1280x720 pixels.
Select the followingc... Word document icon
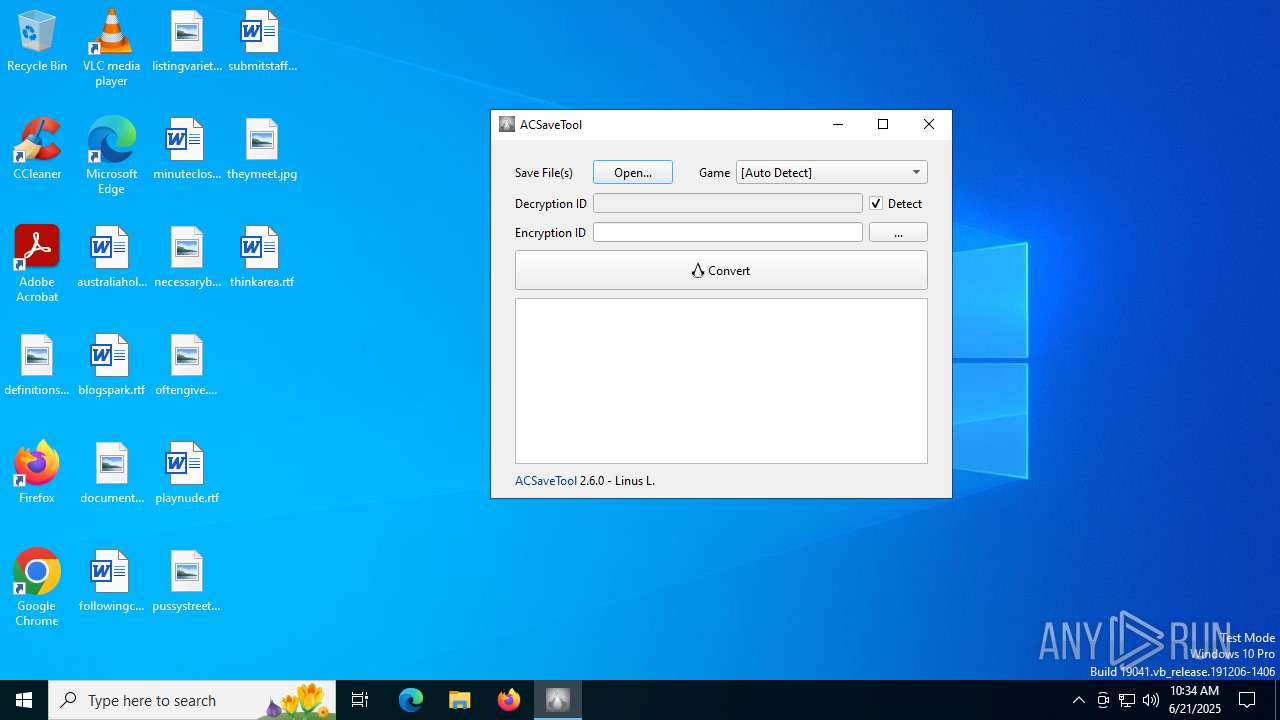(111, 582)
